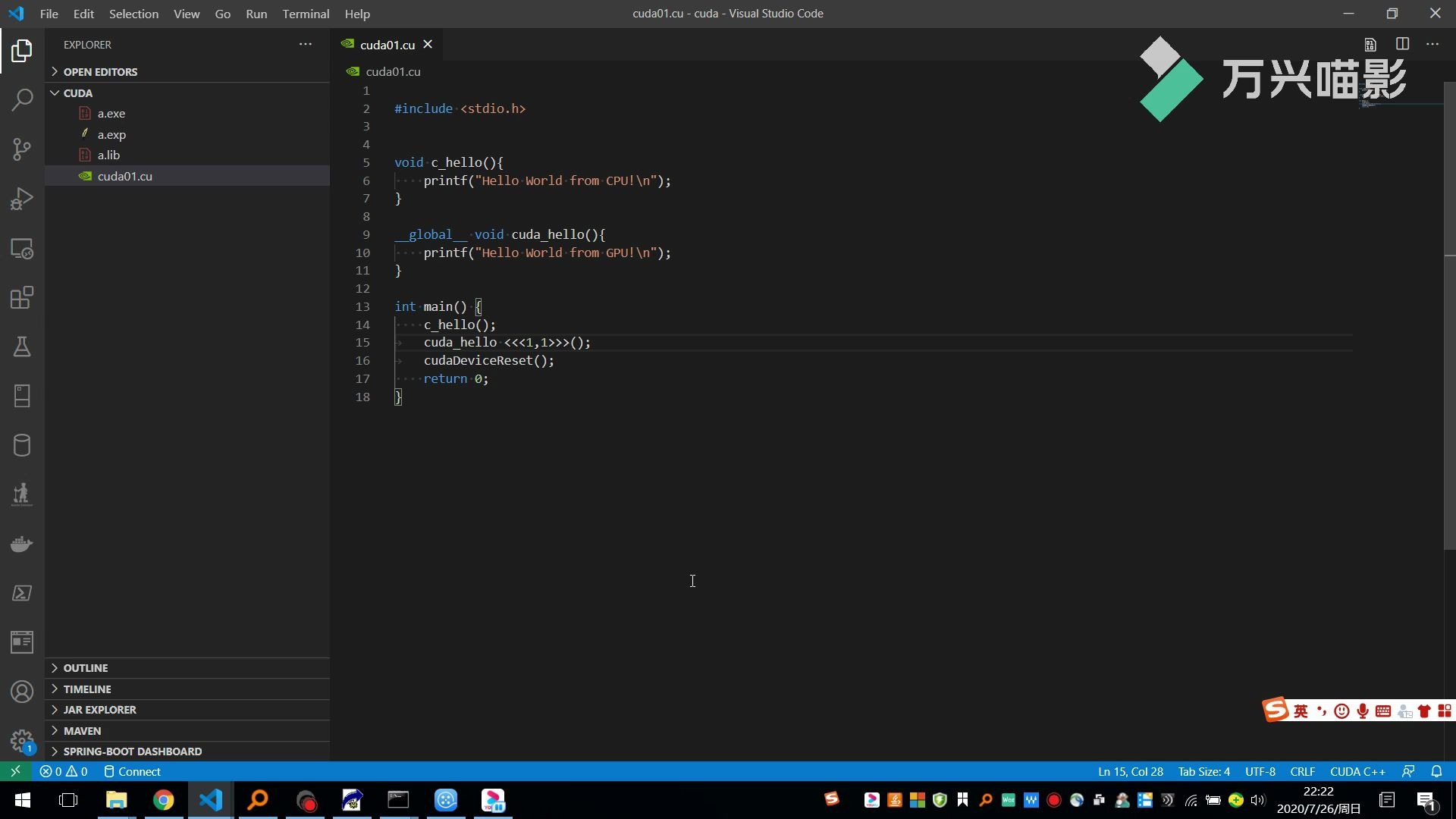The width and height of the screenshot is (1456, 819).
Task: Open the Windows Start menu
Action: tap(22, 800)
